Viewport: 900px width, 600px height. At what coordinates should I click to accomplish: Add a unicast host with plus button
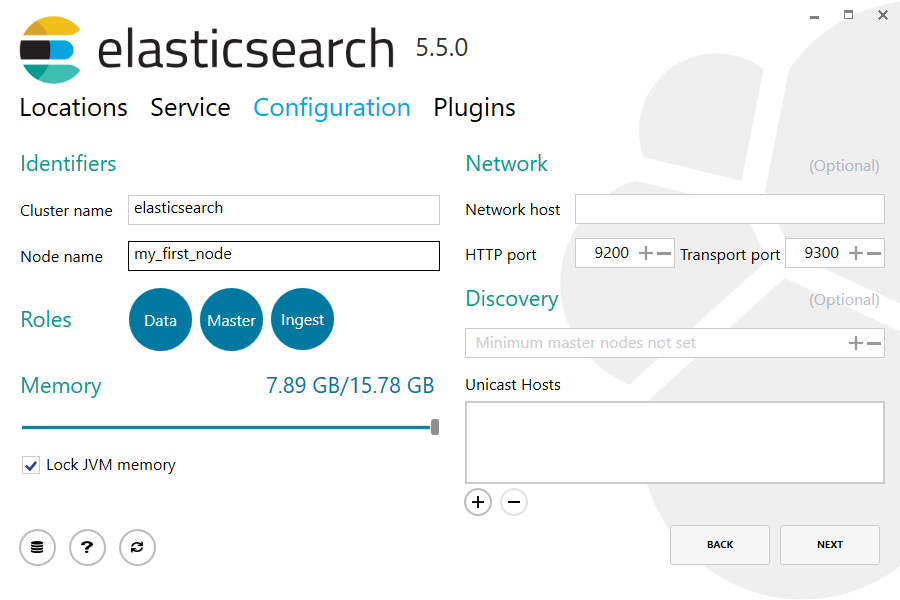(x=478, y=502)
